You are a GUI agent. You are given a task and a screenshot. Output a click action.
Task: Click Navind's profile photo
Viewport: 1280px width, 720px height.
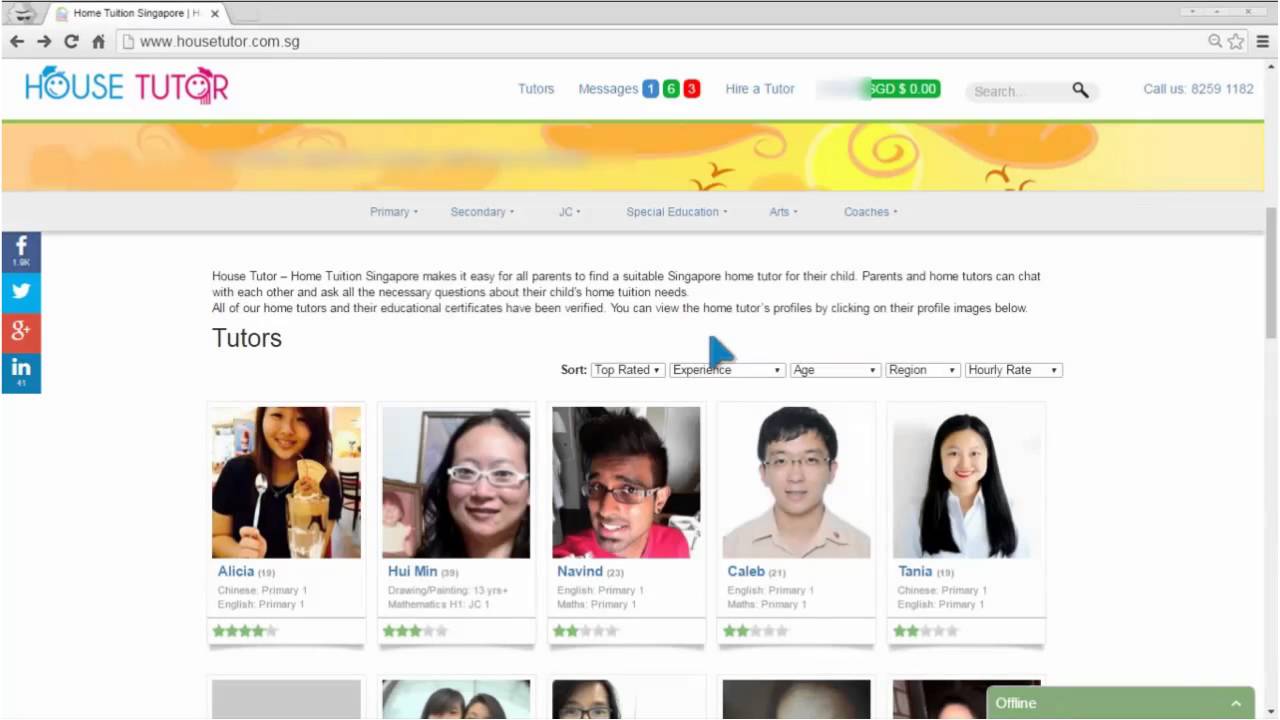626,482
